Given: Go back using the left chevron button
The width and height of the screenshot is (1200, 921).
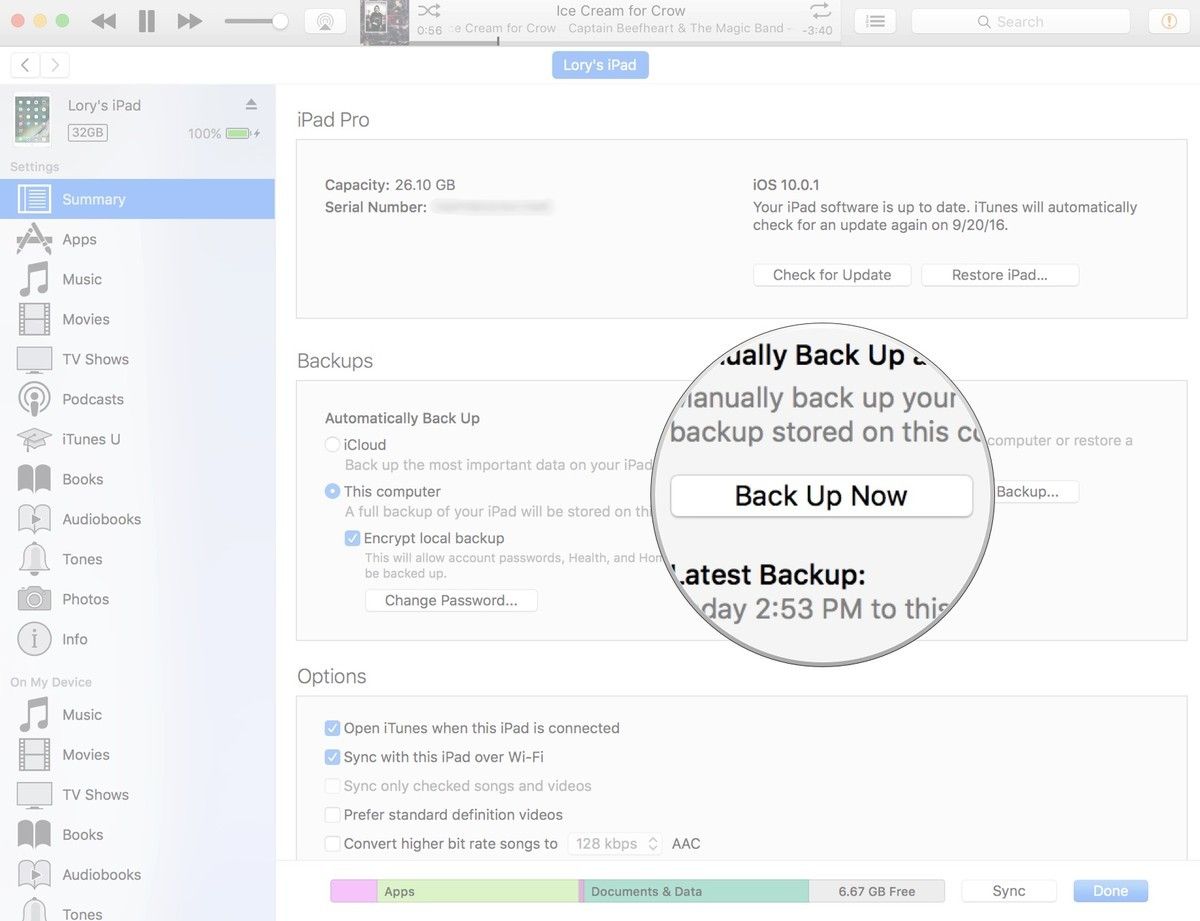Looking at the screenshot, I should pos(25,65).
